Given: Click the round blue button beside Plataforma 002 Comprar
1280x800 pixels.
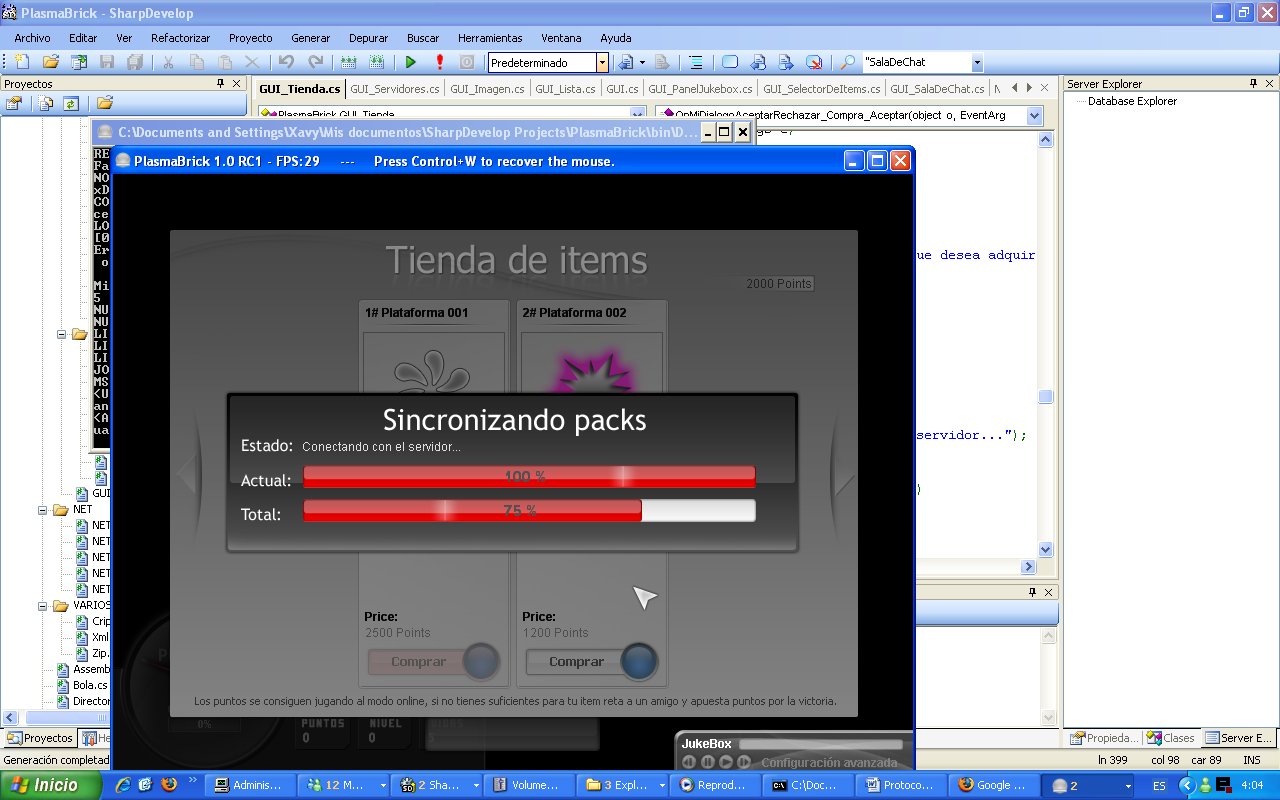Looking at the screenshot, I should tap(640, 661).
